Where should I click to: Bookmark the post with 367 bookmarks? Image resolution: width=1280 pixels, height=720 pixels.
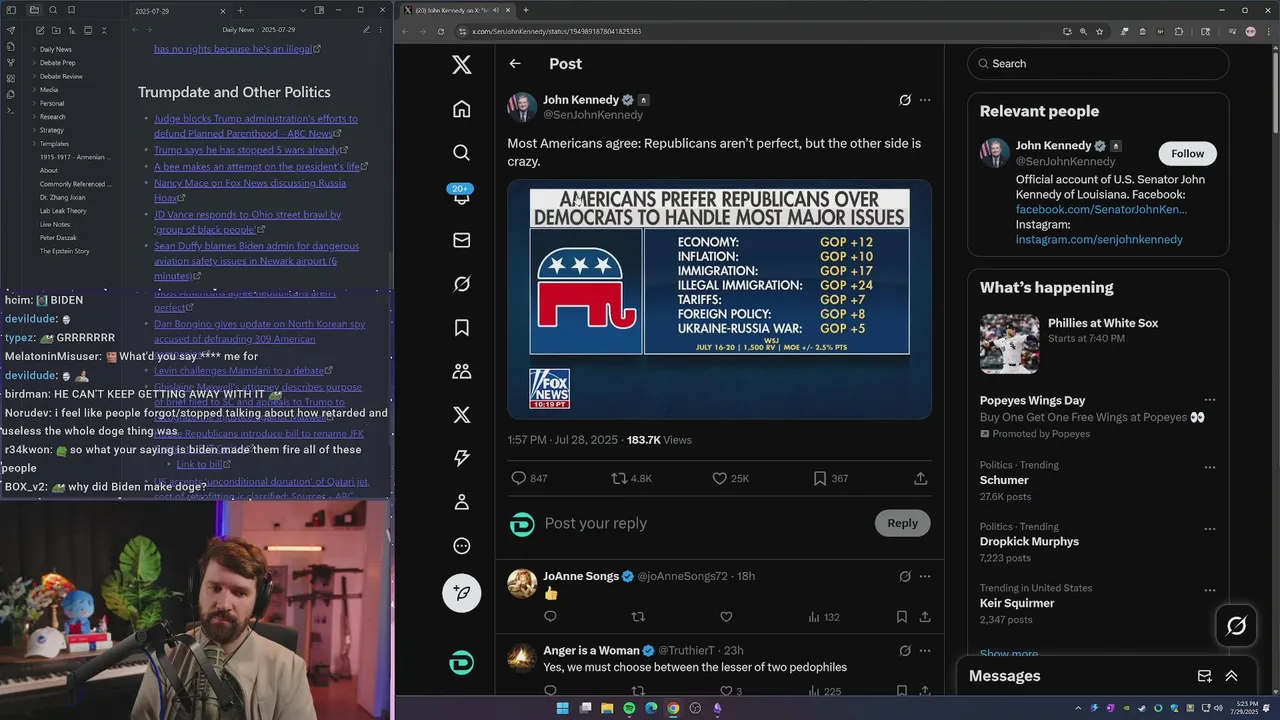coord(830,479)
